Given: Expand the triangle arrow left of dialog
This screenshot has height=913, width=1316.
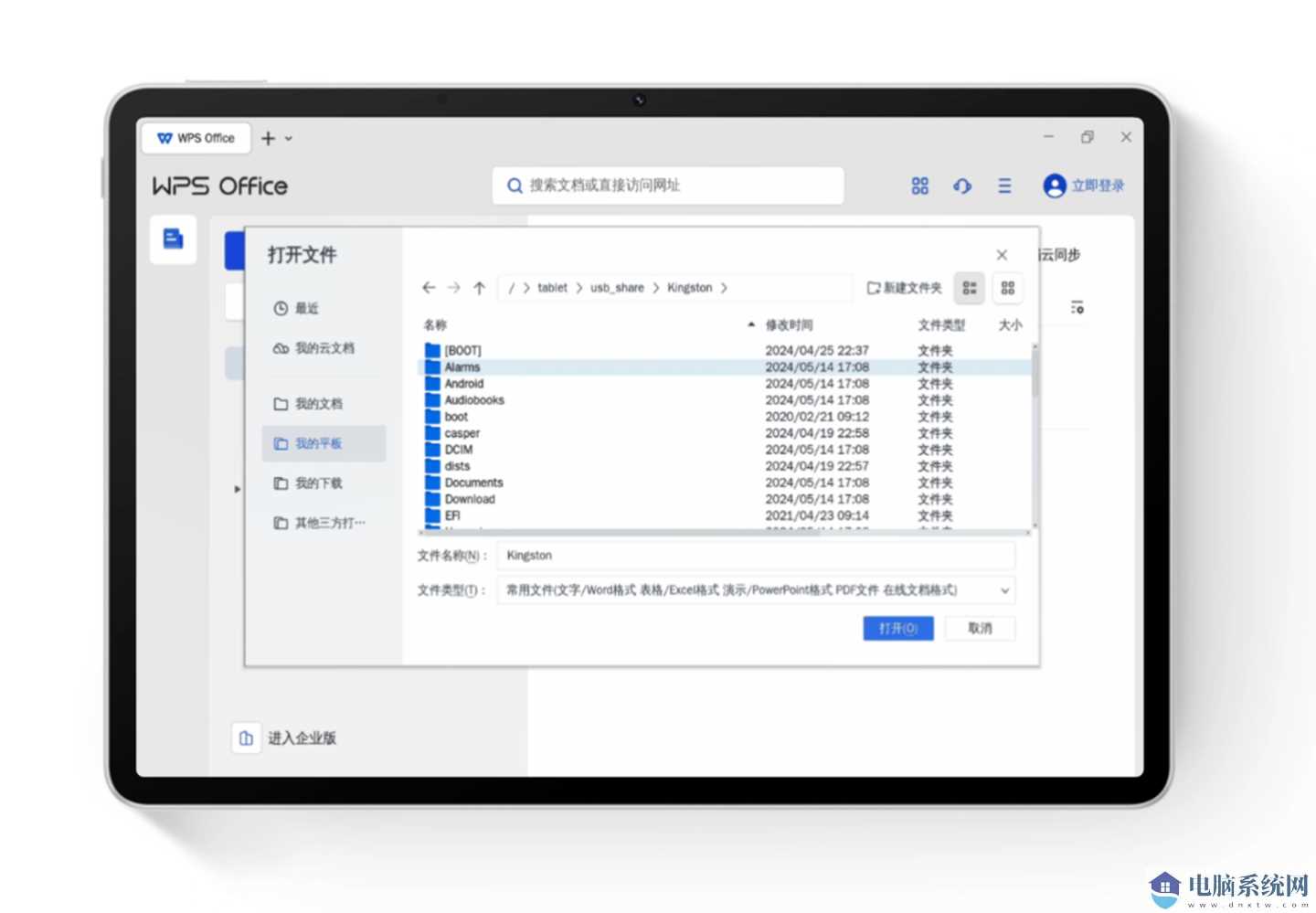Looking at the screenshot, I should tap(238, 490).
